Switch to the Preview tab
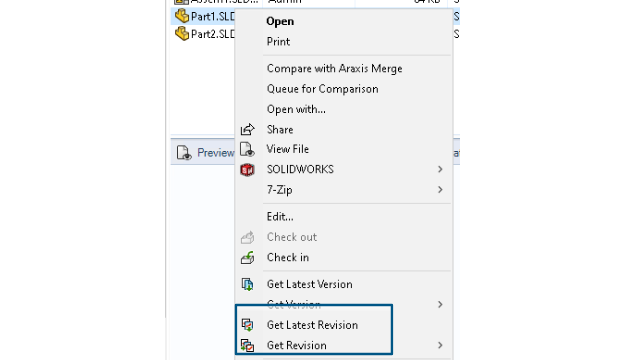 tap(205, 153)
